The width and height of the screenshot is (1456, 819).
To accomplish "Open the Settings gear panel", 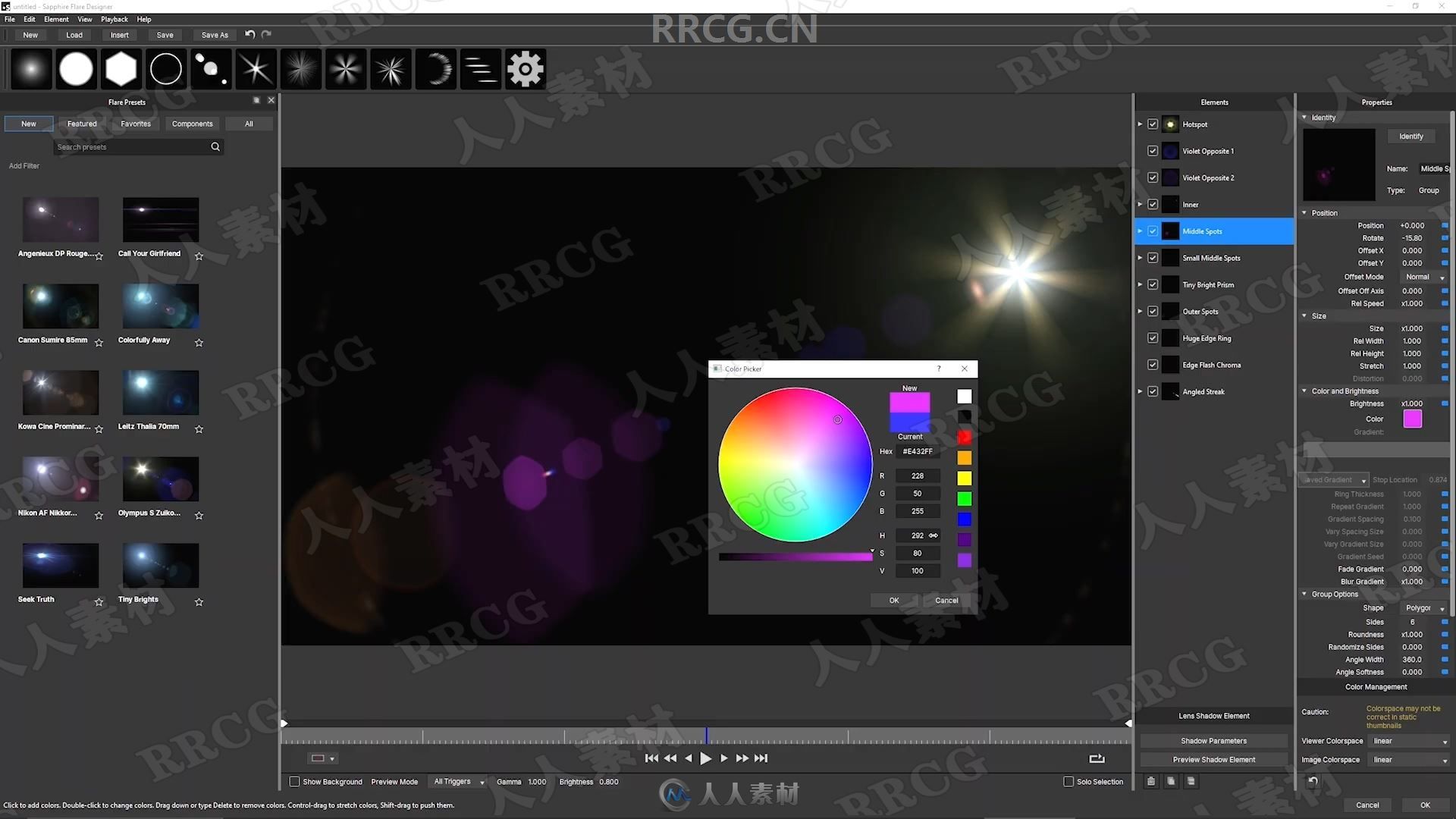I will coord(525,68).
